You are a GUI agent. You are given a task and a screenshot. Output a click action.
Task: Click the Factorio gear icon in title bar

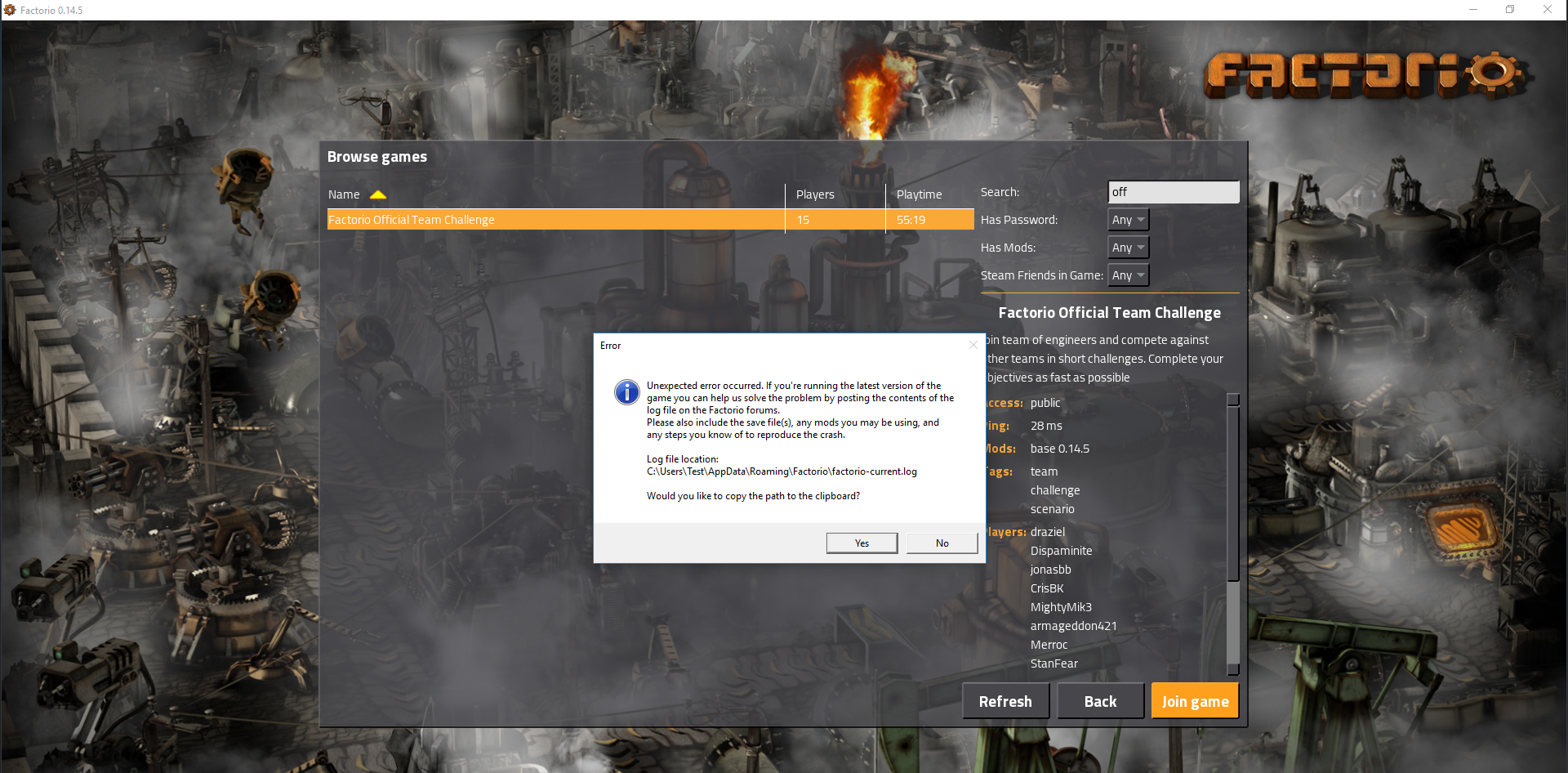coord(10,10)
